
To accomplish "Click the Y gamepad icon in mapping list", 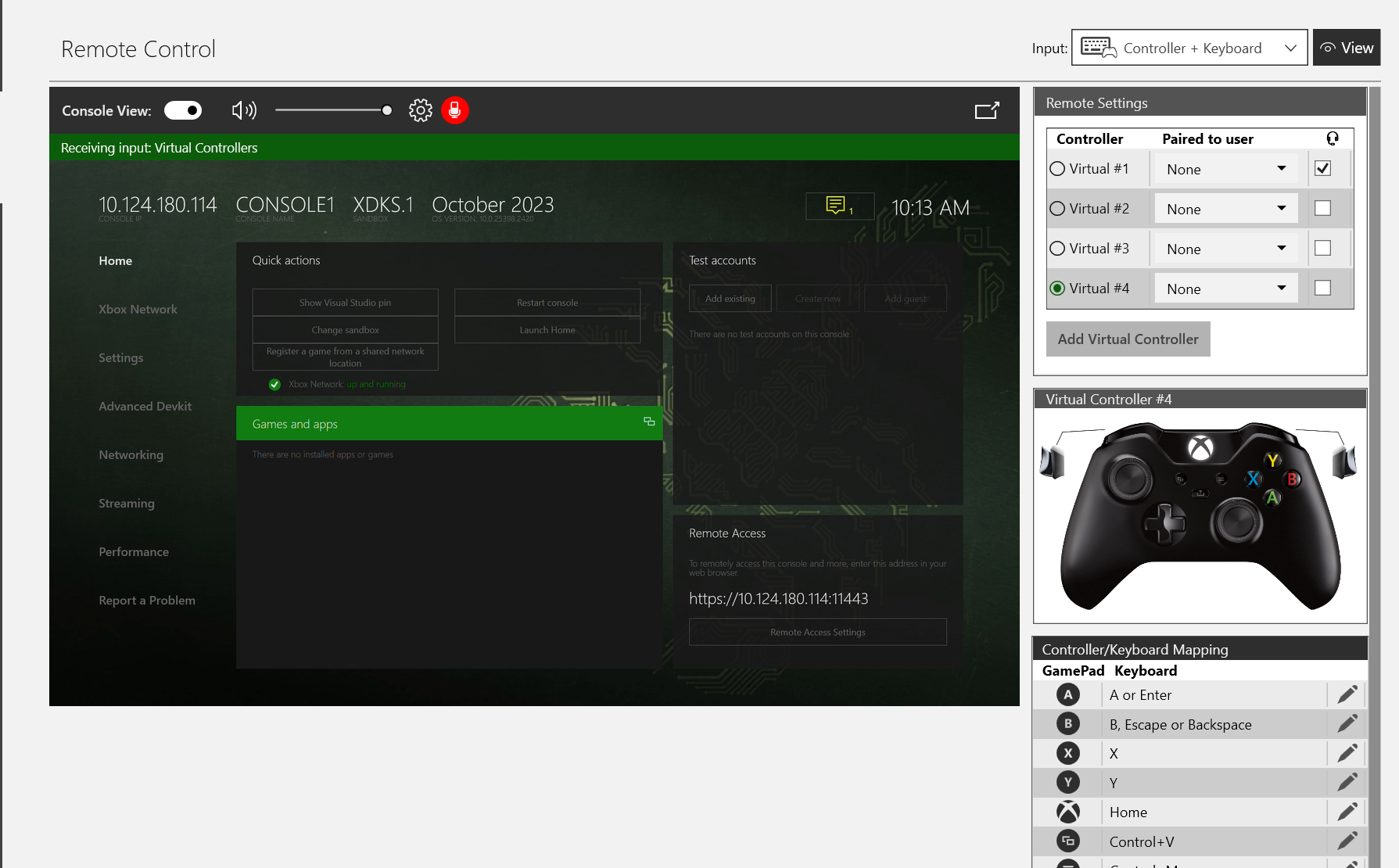I will [1068, 782].
